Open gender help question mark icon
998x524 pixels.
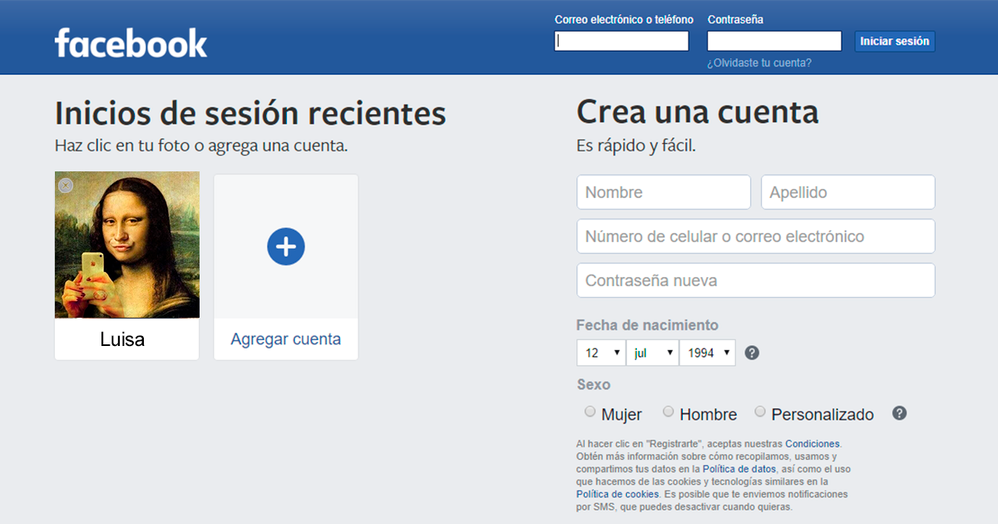(x=899, y=413)
